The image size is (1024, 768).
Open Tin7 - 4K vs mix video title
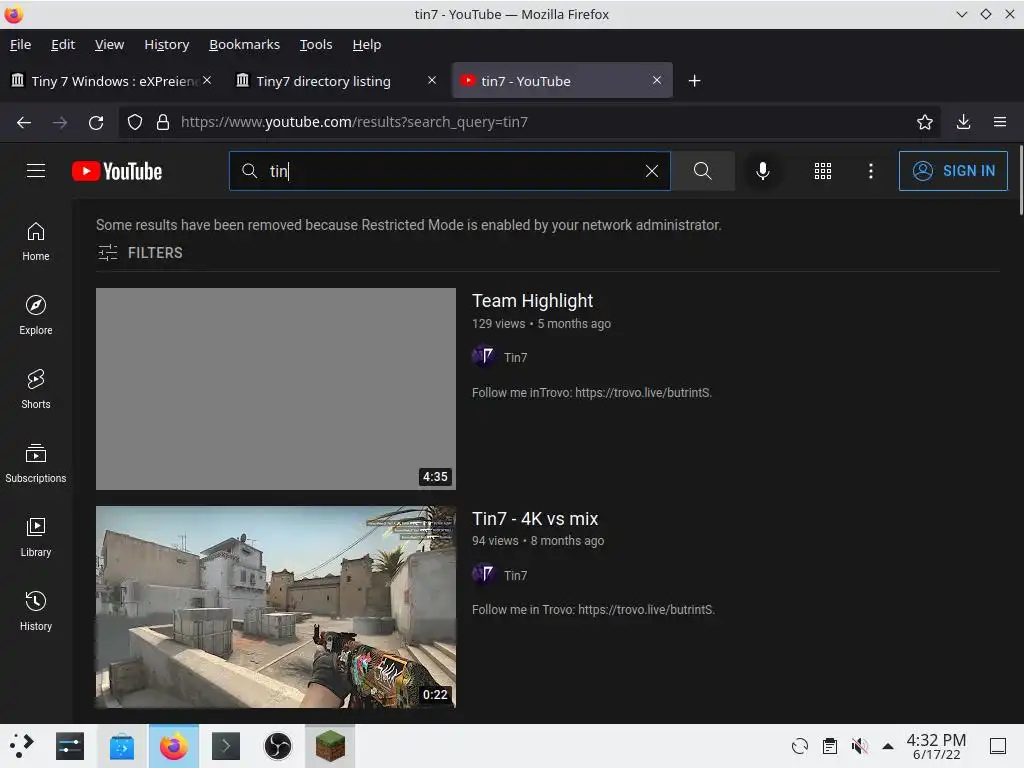tap(535, 519)
